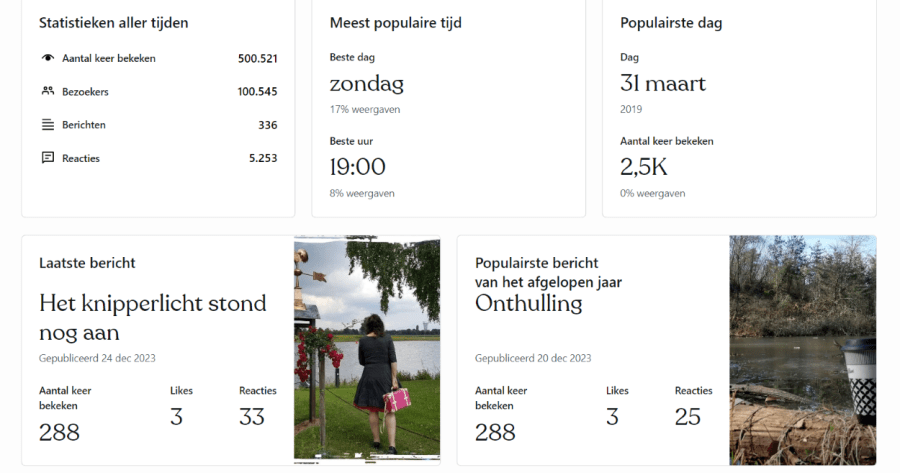Click the 100.545 visitors count
Viewport: 900px width, 473px height.
tap(257, 92)
